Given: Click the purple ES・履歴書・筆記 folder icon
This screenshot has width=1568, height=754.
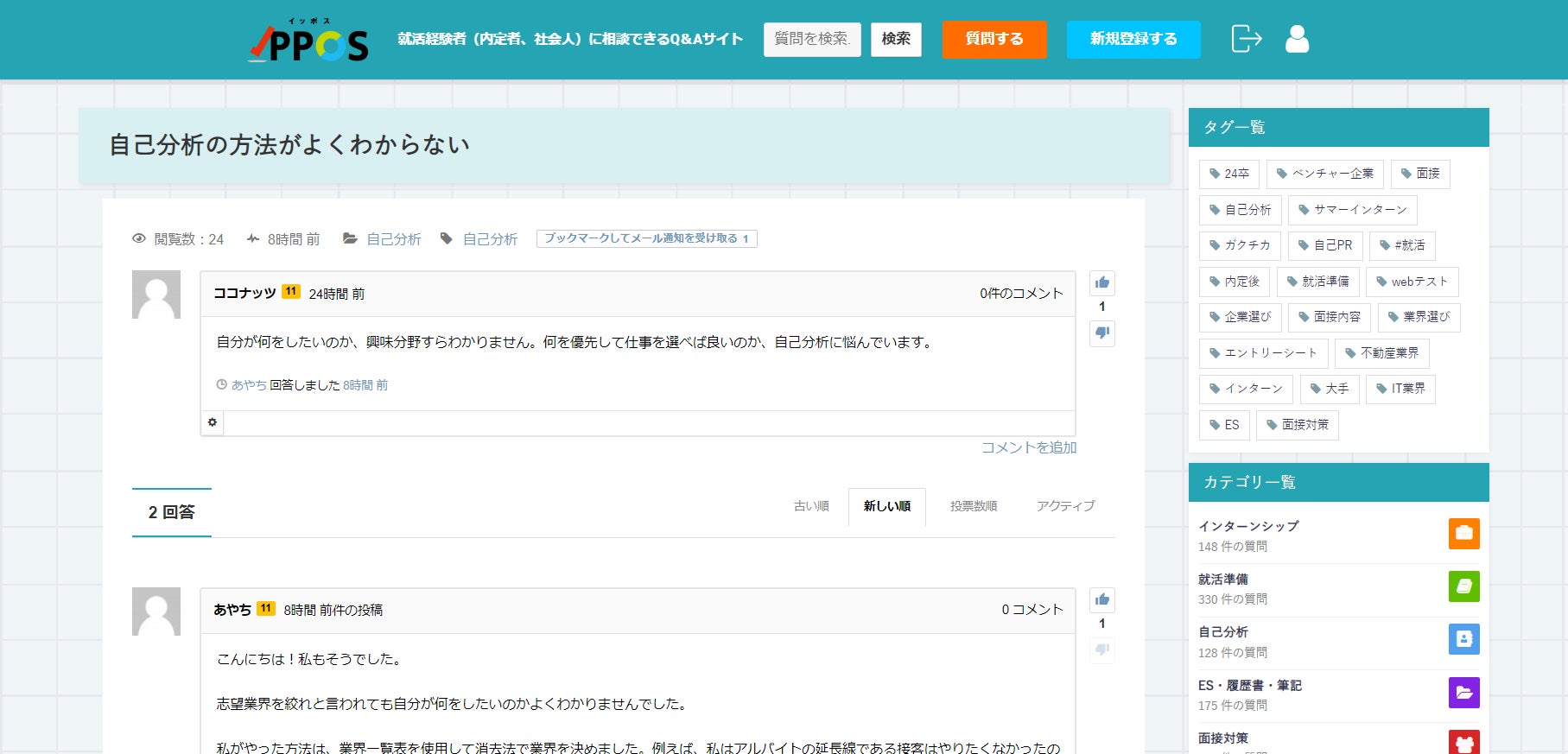Looking at the screenshot, I should (1463, 693).
